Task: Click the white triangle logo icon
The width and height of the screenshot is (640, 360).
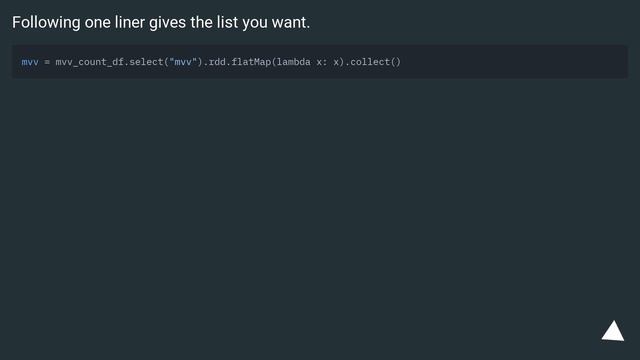Action: (613, 331)
